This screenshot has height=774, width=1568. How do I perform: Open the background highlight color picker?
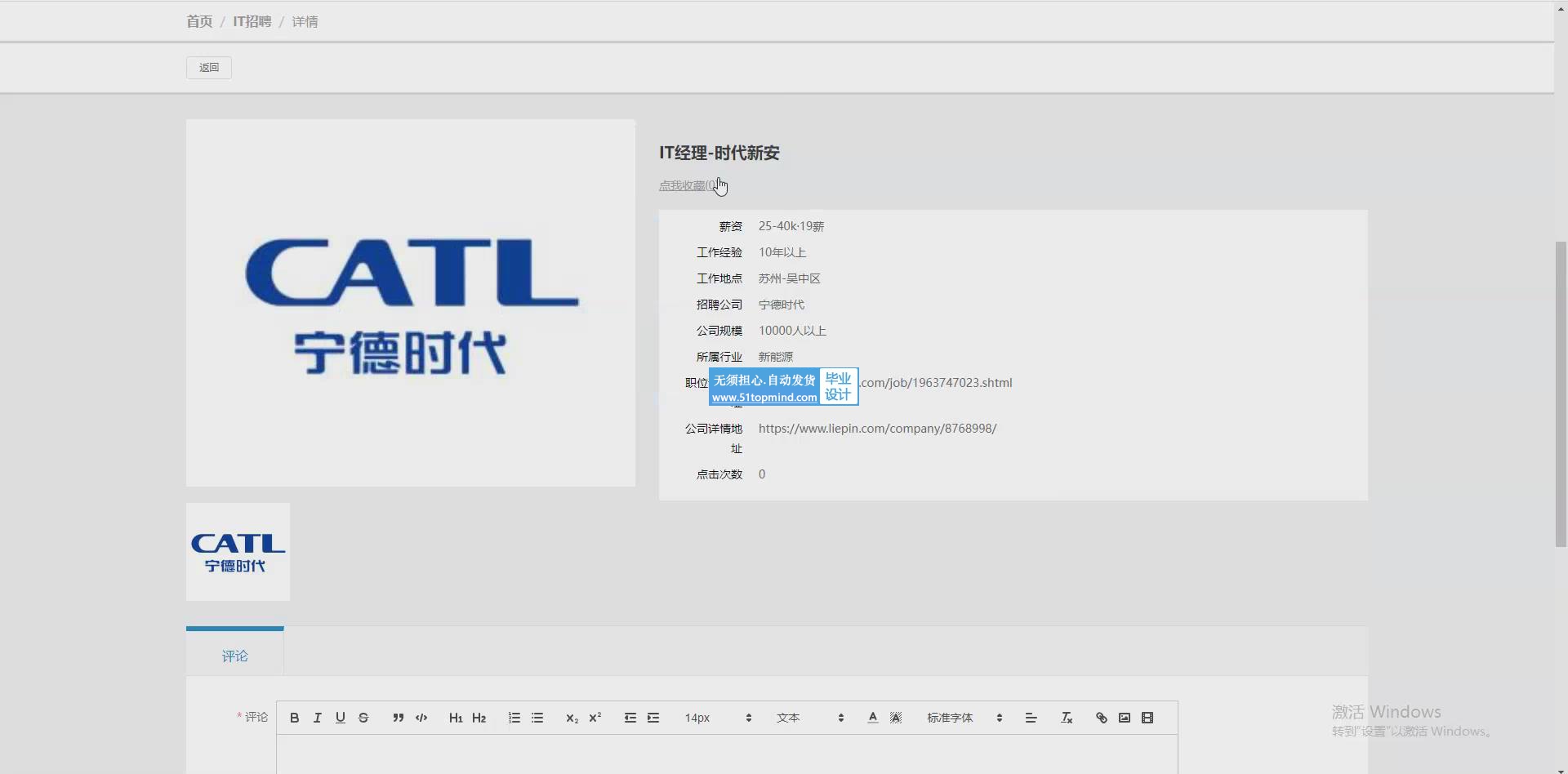896,718
